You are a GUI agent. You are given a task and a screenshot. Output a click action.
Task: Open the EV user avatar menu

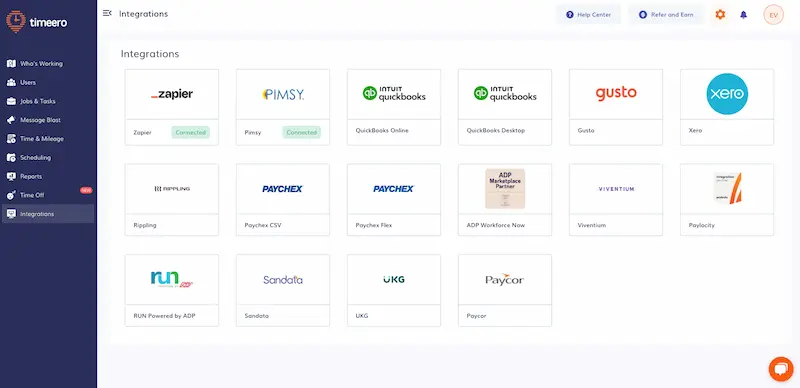[773, 15]
